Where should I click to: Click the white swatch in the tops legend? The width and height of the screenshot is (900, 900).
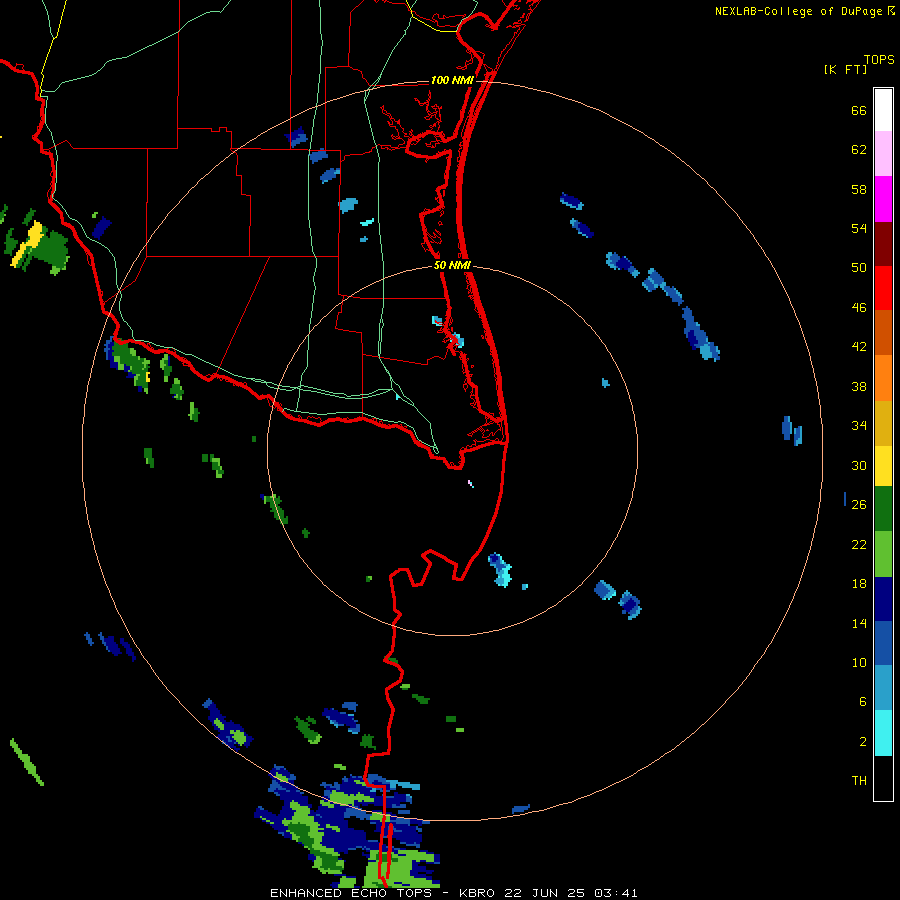coord(883,110)
